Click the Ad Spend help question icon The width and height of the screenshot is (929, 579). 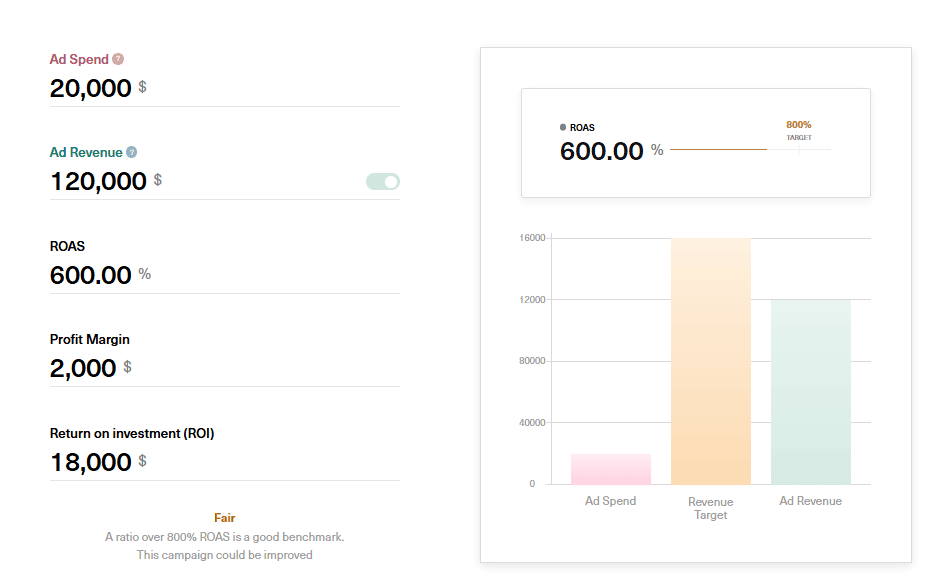118,59
